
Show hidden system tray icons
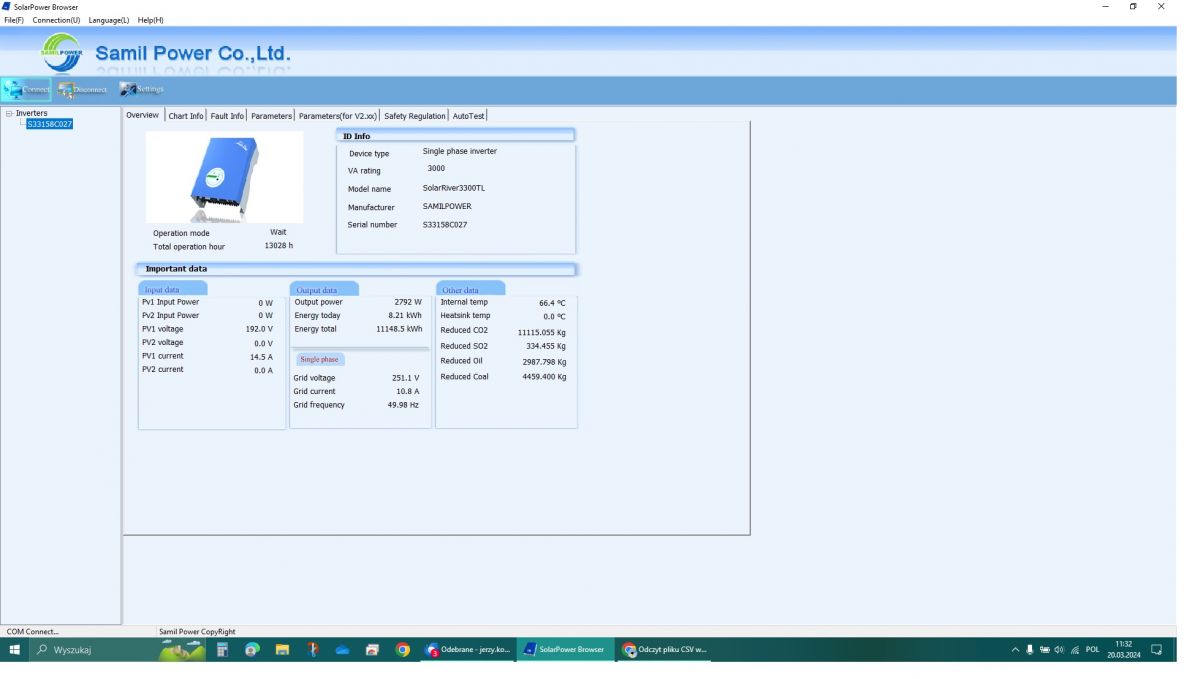1015,650
